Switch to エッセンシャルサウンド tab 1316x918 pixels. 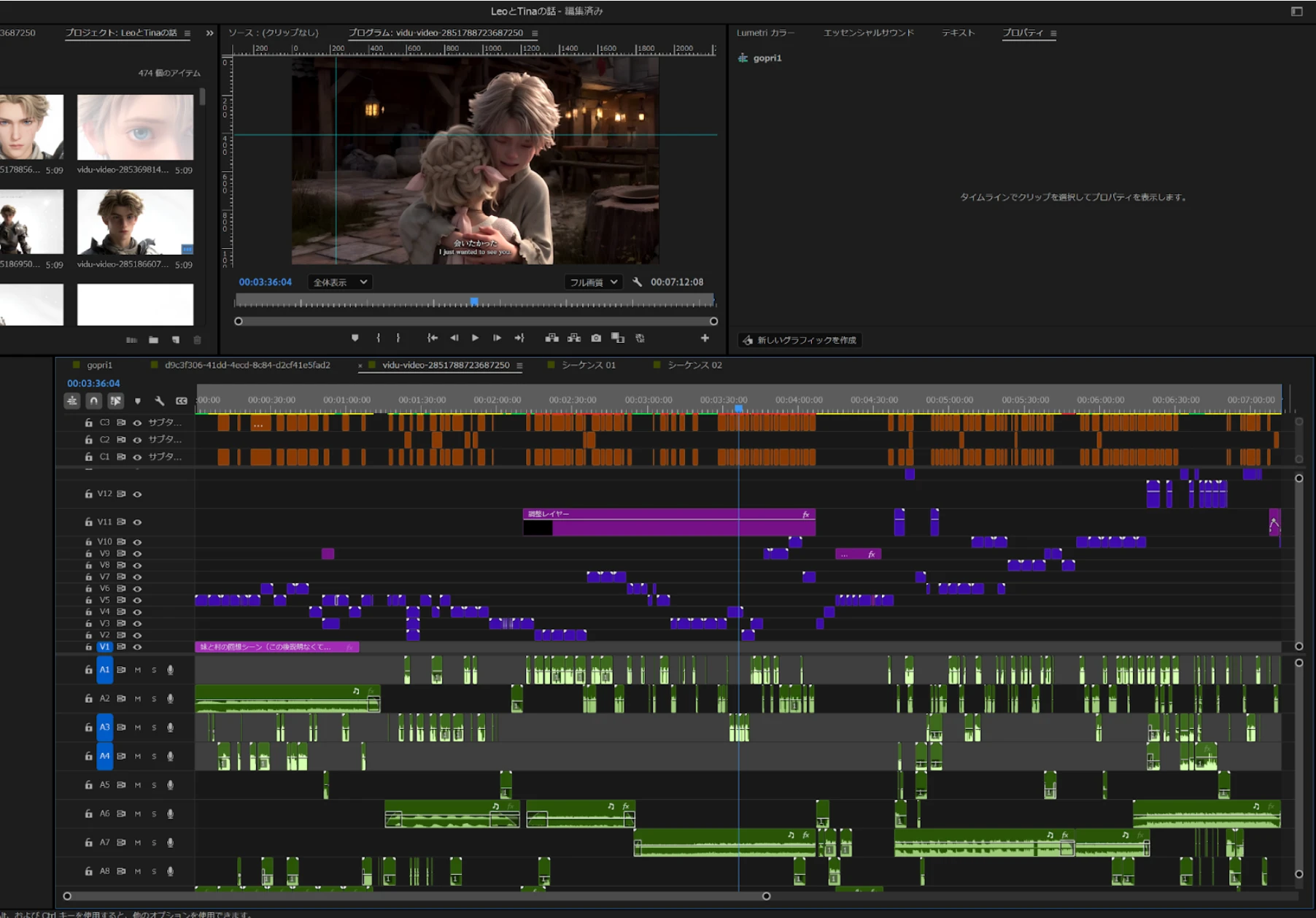(x=868, y=33)
